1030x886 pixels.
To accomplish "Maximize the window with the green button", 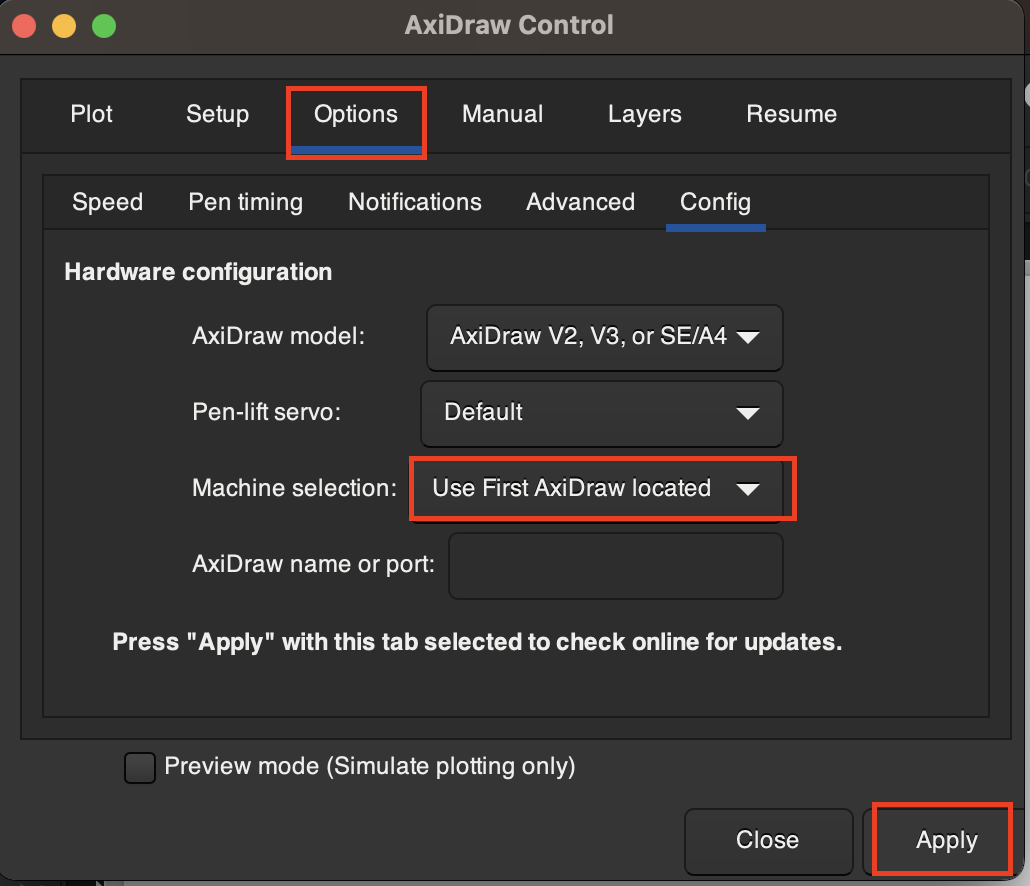I will pyautogui.click(x=104, y=26).
